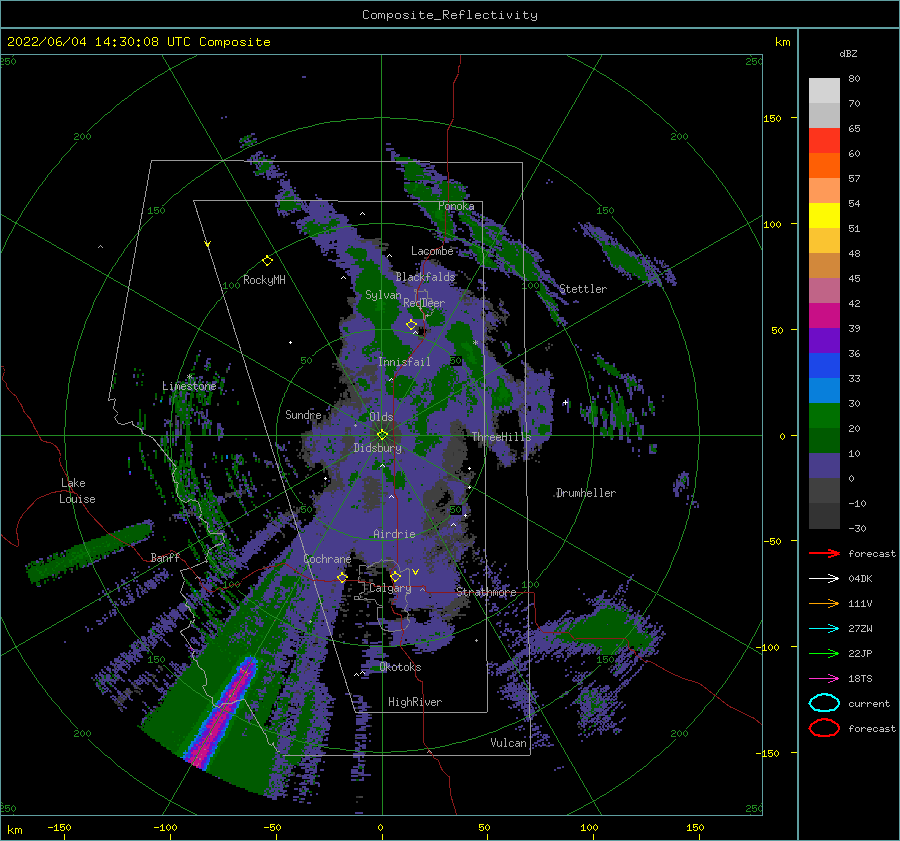The width and height of the screenshot is (900, 841).
Task: Click the yellow marker below Cochrane
Action: (x=342, y=577)
